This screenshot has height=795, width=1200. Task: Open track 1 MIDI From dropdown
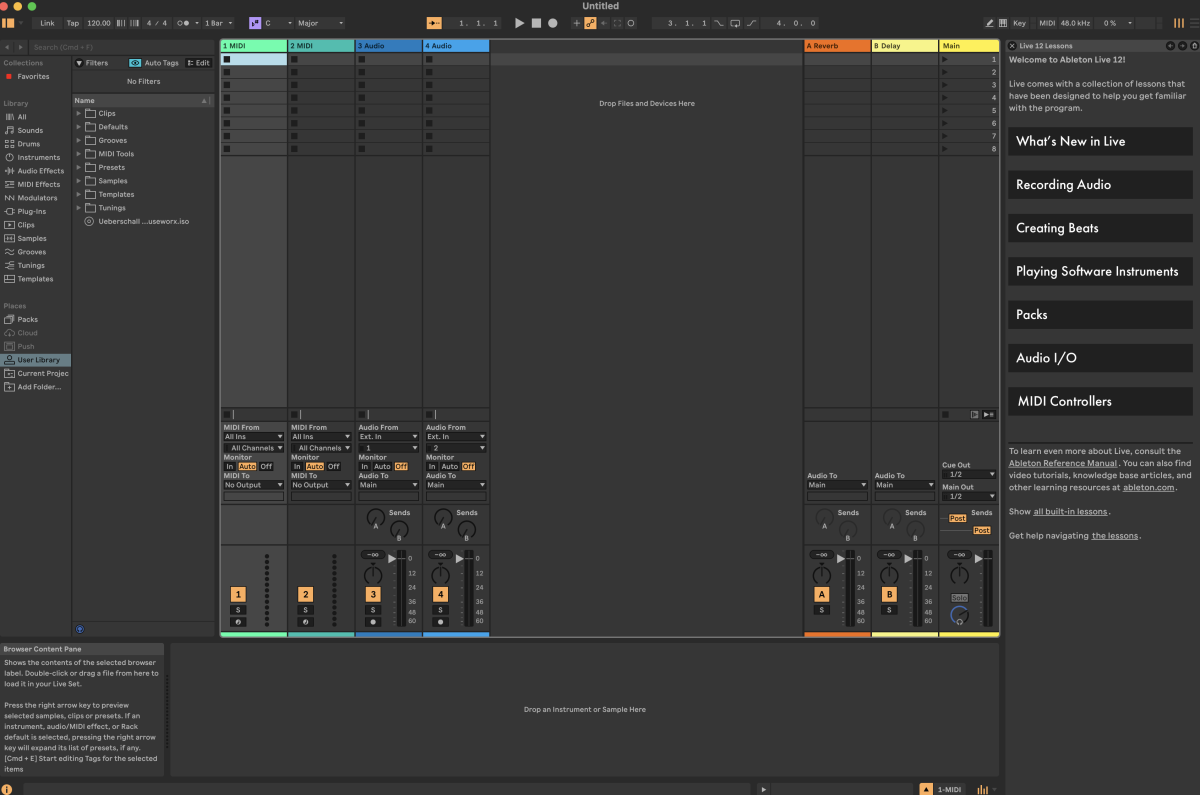(x=254, y=436)
